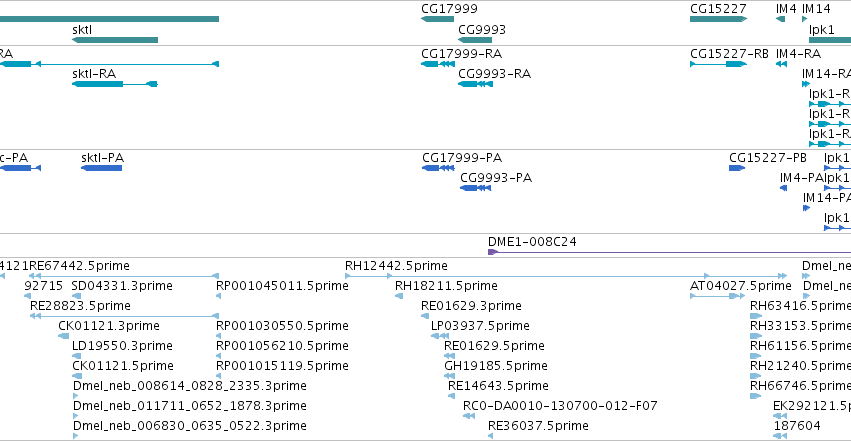Click Dmel_neb_008614_0828_2335.3prime label
This screenshot has height=441, width=851.
tap(190, 386)
